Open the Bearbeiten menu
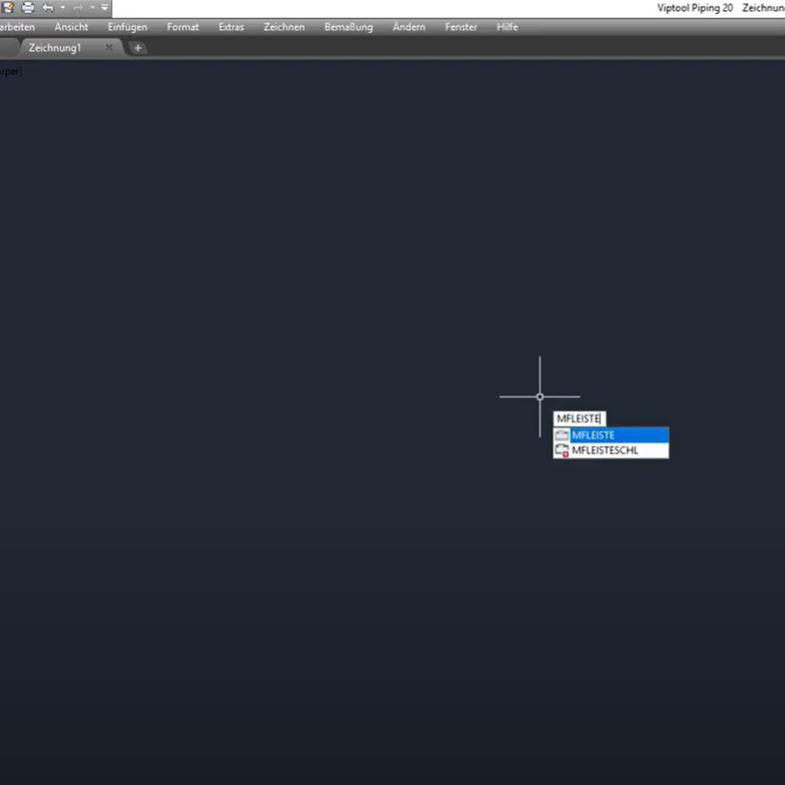785x785 pixels. click(17, 27)
